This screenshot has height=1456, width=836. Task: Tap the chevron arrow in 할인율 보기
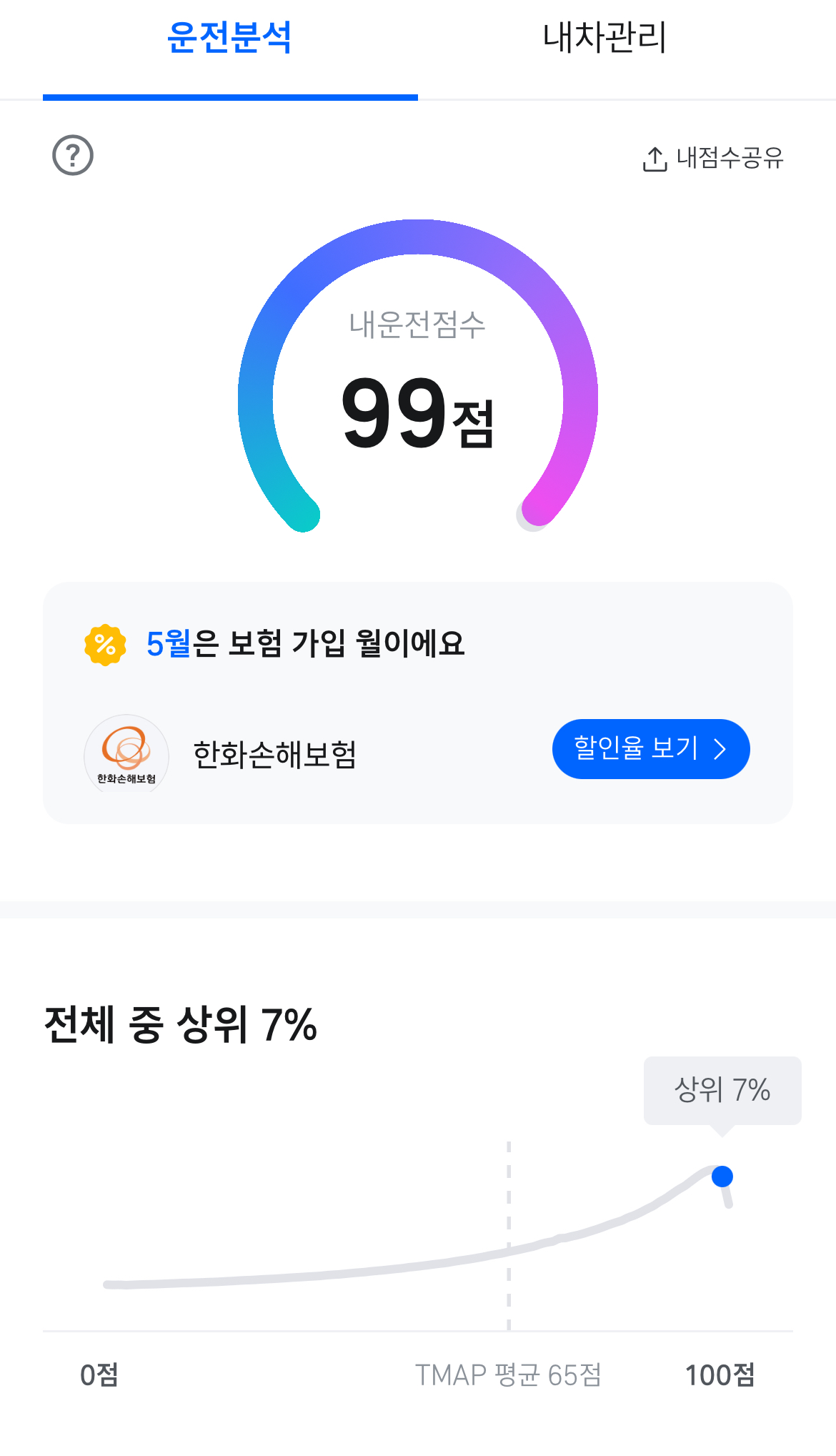point(720,748)
